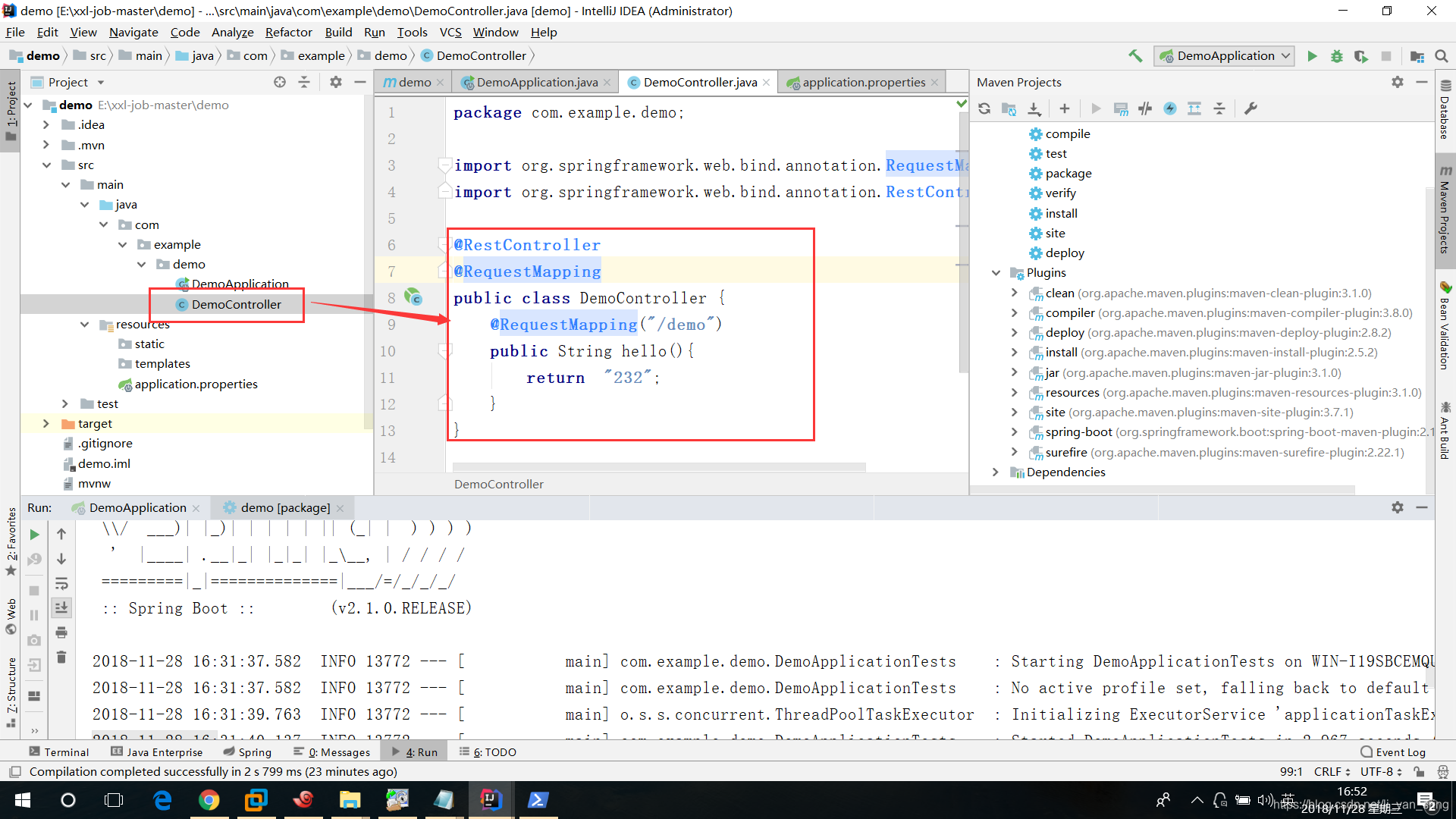Open Java Enterprise tool window
The height and width of the screenshot is (819, 1456).
click(157, 752)
